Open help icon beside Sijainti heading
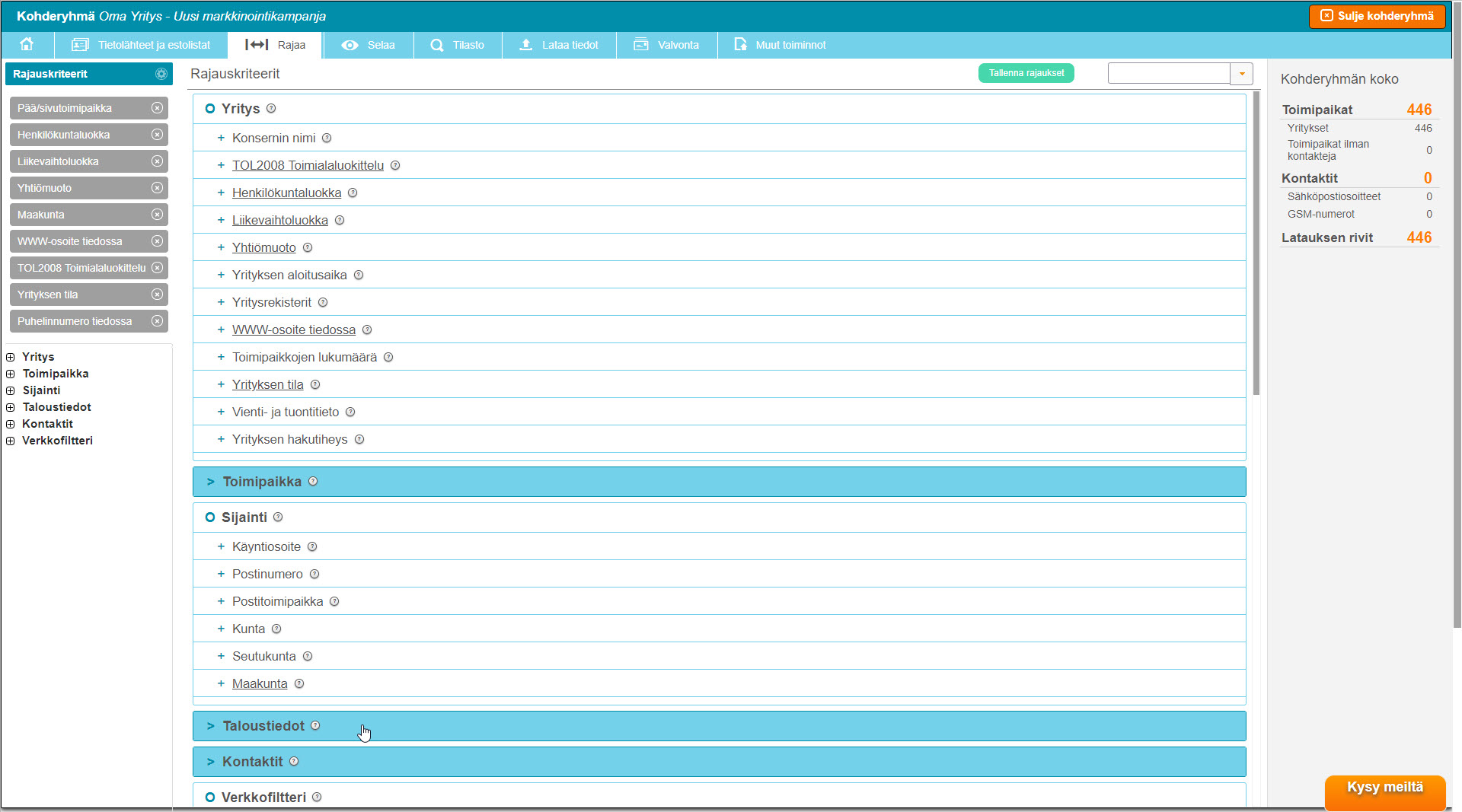 point(278,517)
